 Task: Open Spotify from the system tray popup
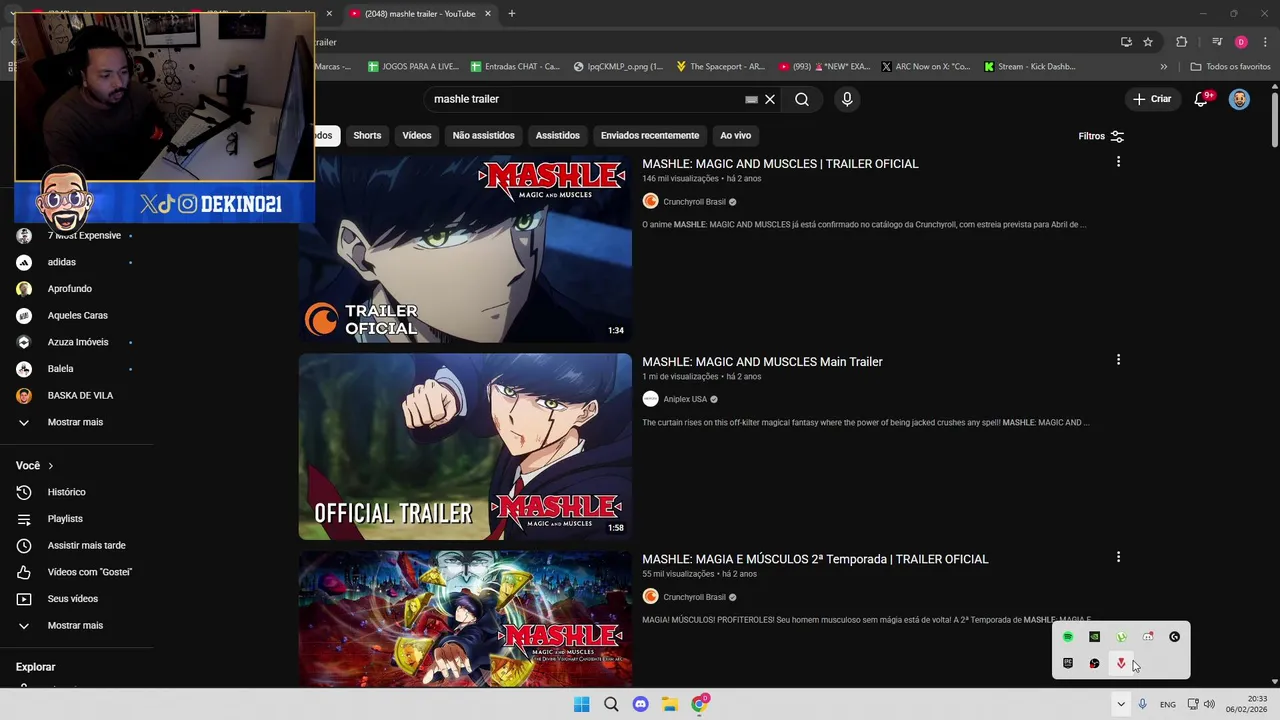click(1068, 637)
